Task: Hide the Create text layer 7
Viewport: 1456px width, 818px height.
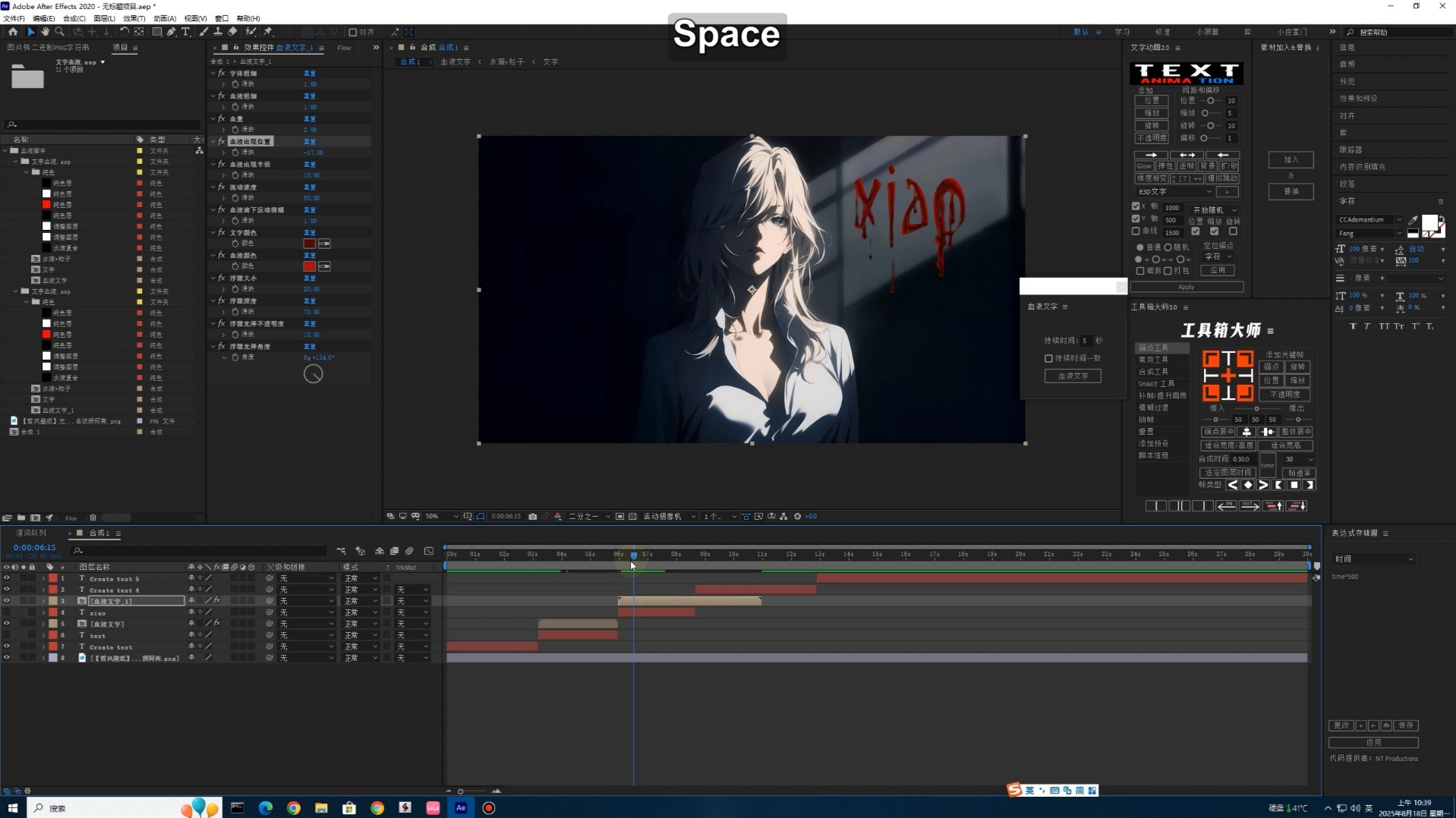Action: point(7,647)
